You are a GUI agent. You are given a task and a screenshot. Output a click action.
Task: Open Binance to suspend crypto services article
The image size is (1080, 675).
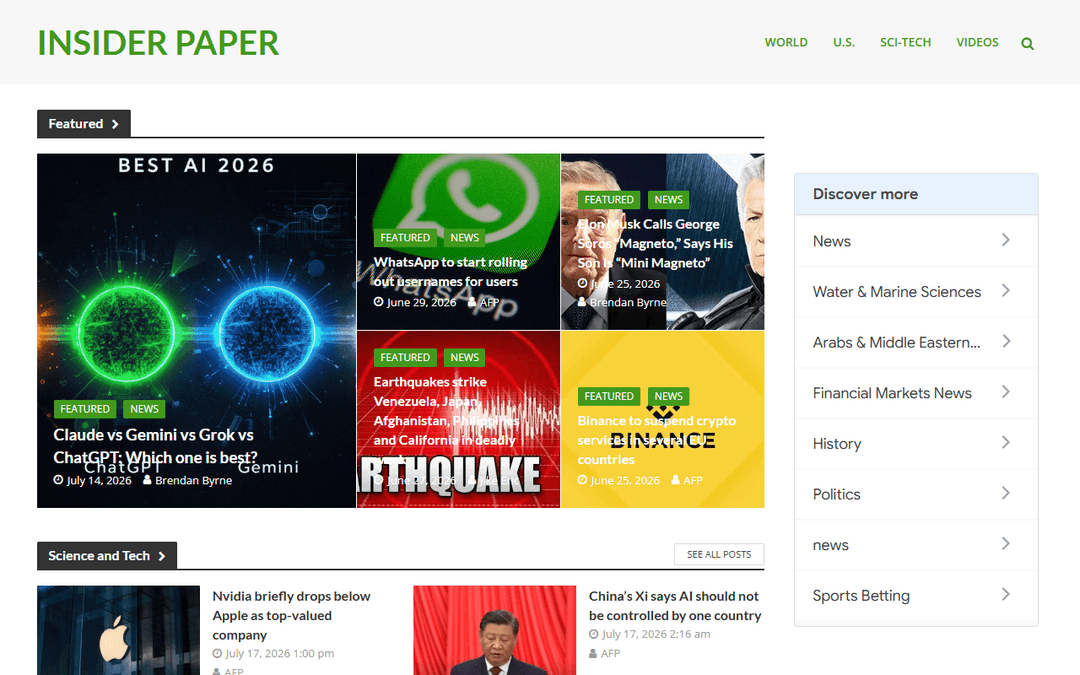coord(656,439)
